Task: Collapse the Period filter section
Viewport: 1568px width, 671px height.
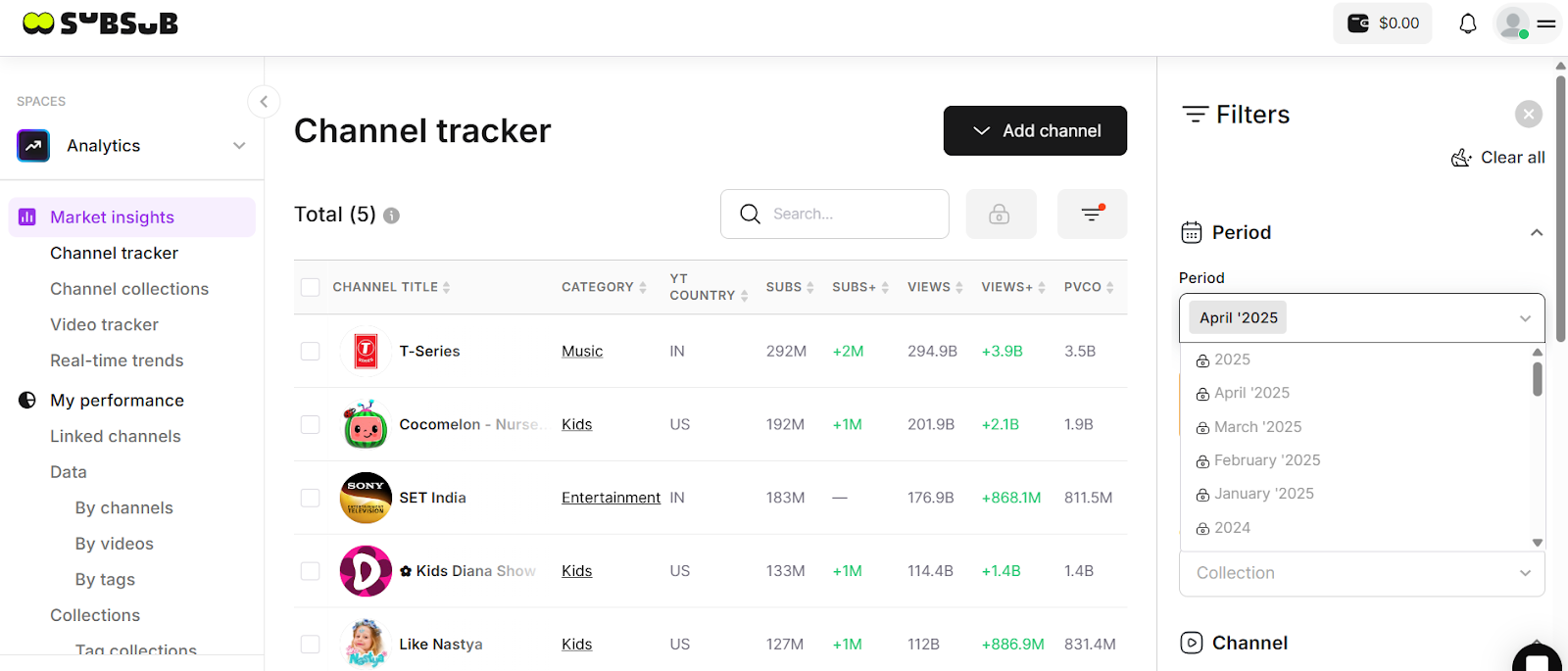Action: click(x=1537, y=232)
